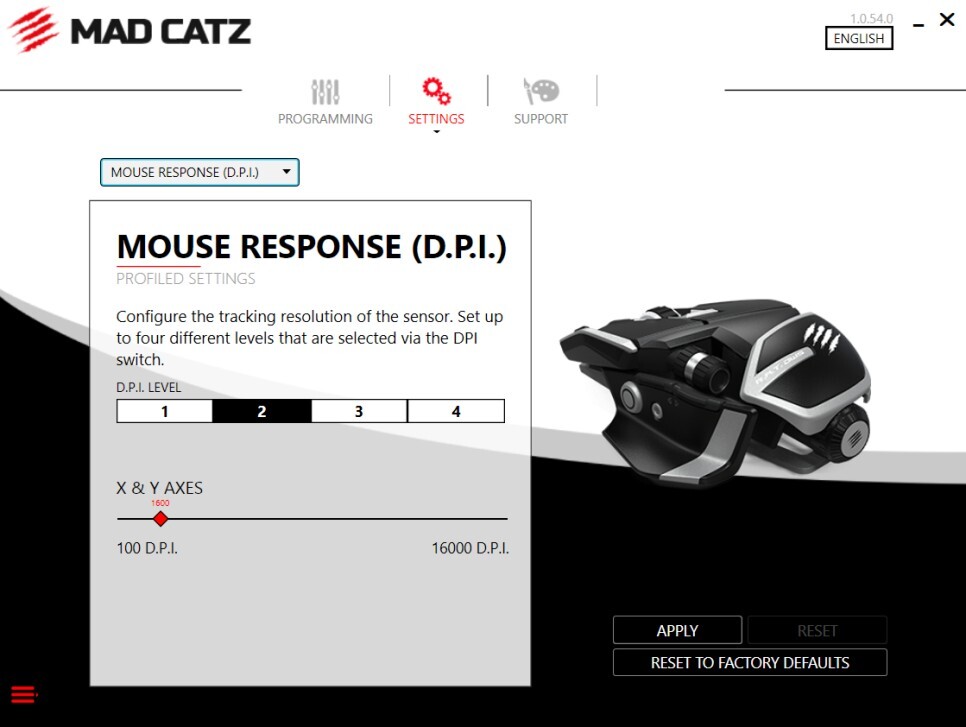Screen dimensions: 966x727
Task: Click the Mad Catz logo
Action: click(129, 30)
